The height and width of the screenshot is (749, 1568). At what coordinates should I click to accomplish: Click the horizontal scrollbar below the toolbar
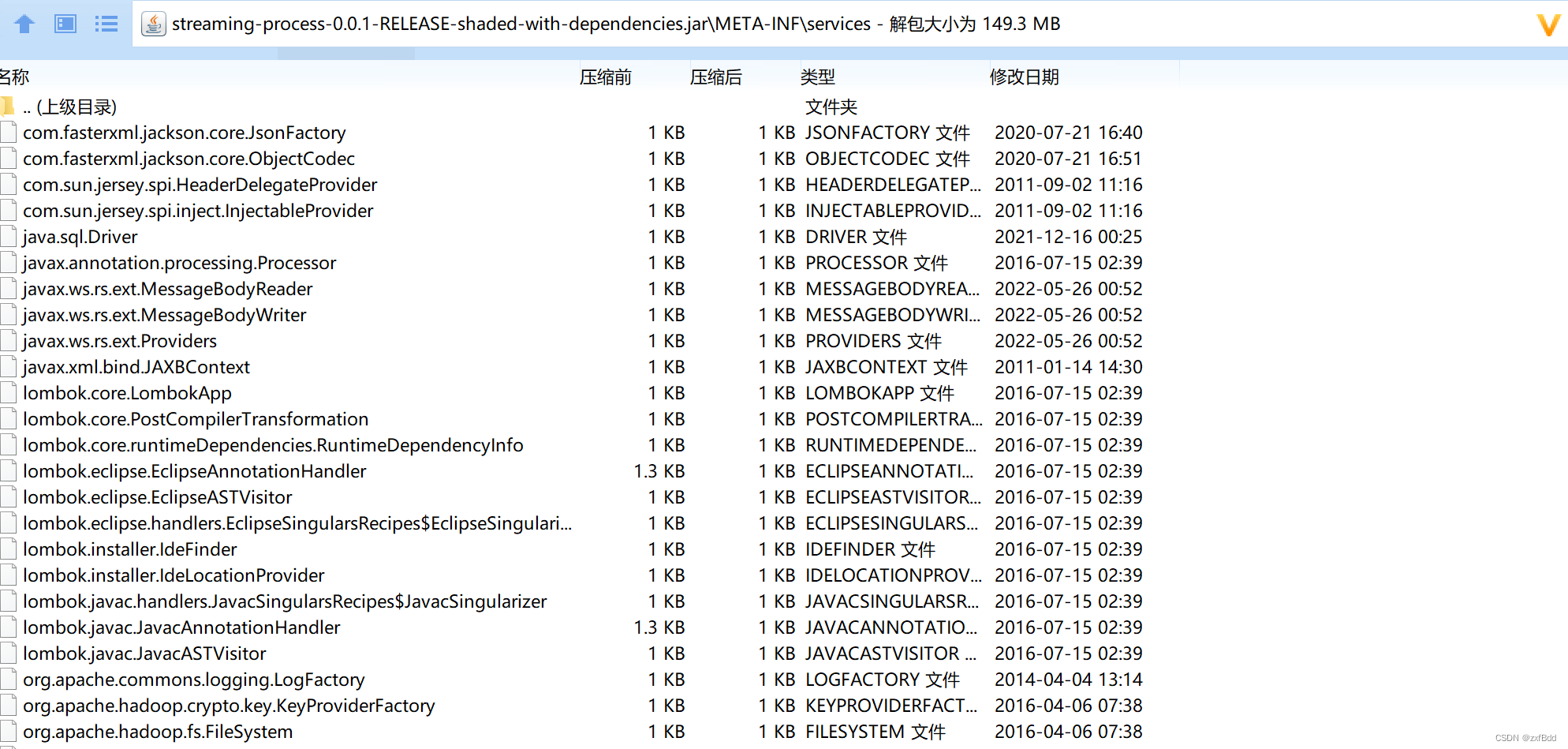tap(347, 52)
